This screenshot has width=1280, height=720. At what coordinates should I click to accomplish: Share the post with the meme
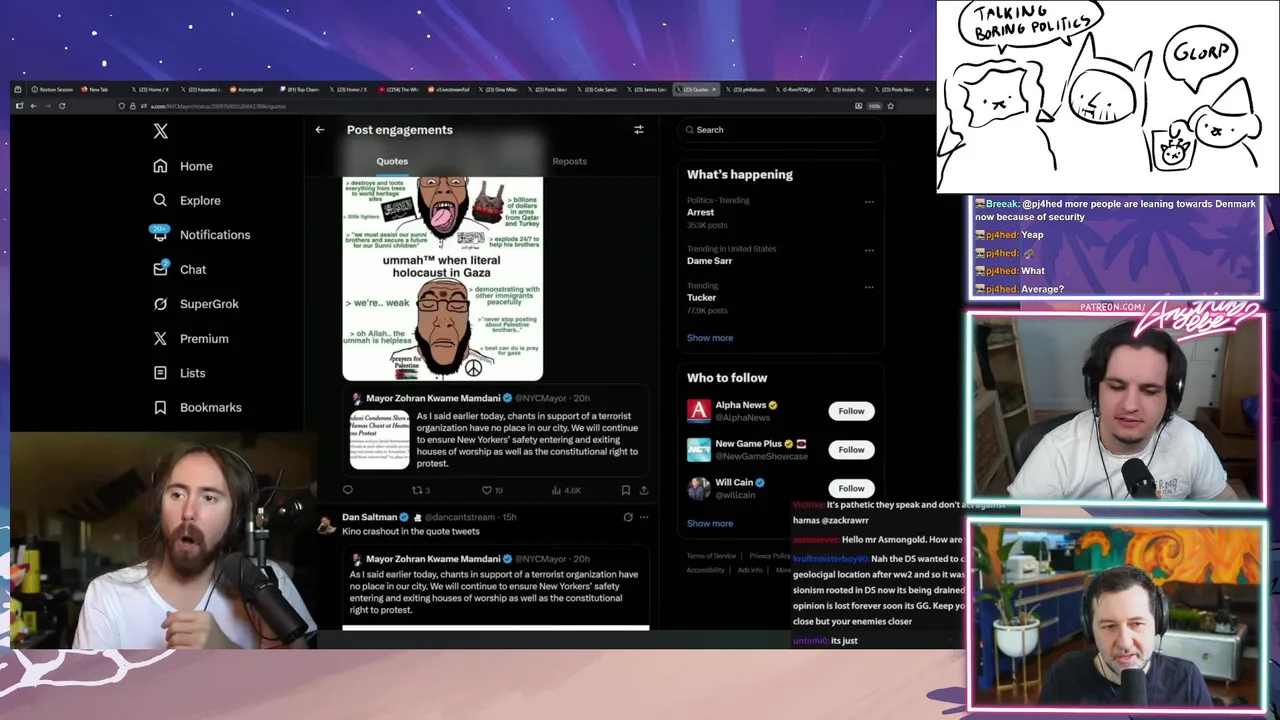coord(644,490)
